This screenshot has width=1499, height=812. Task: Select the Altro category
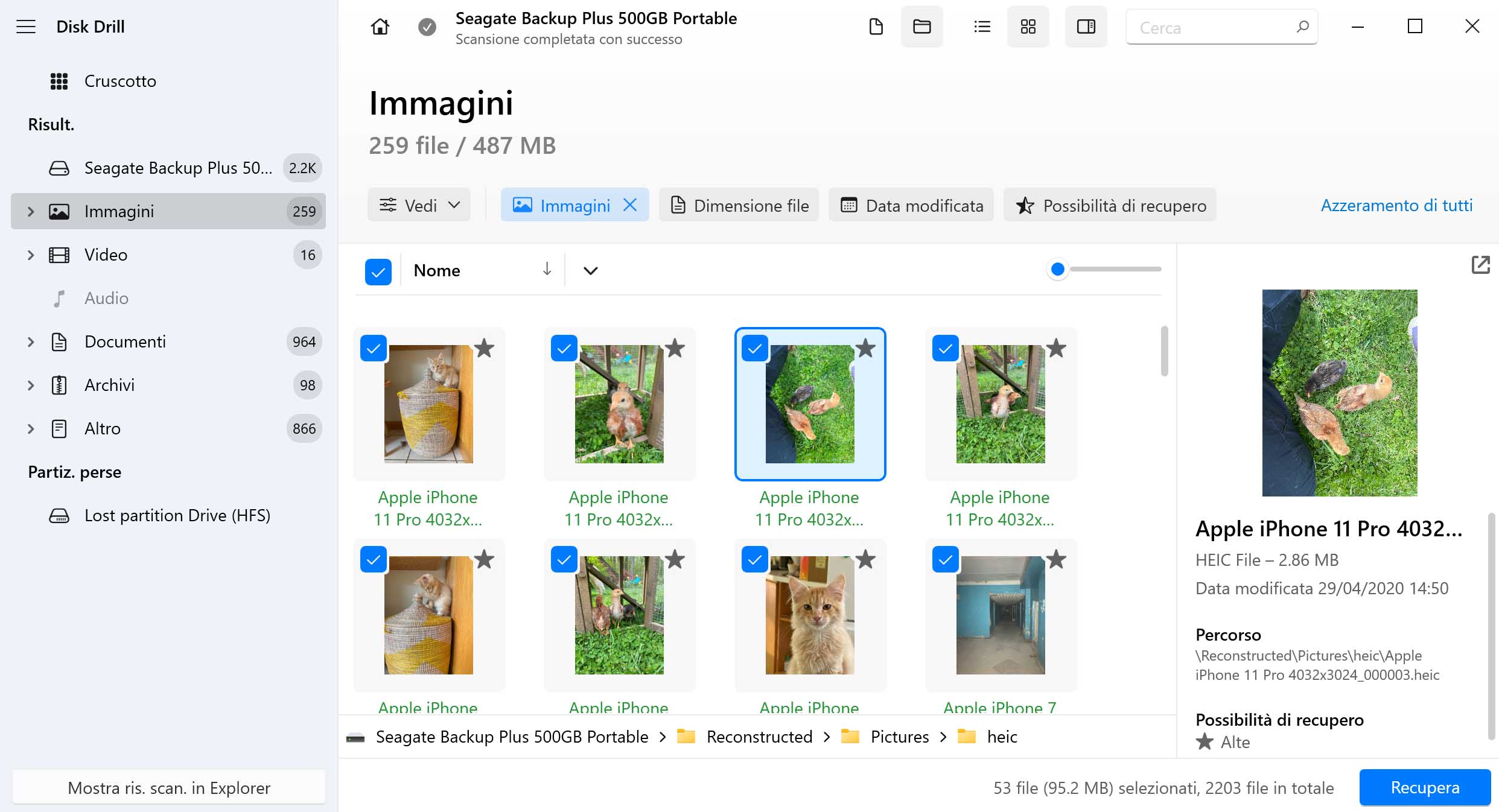(168, 428)
